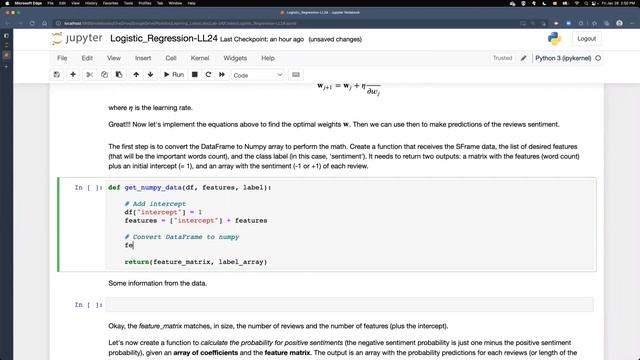This screenshot has width=640, height=360.
Task: Restart kernel and run all cells icon
Action: coord(222,75)
